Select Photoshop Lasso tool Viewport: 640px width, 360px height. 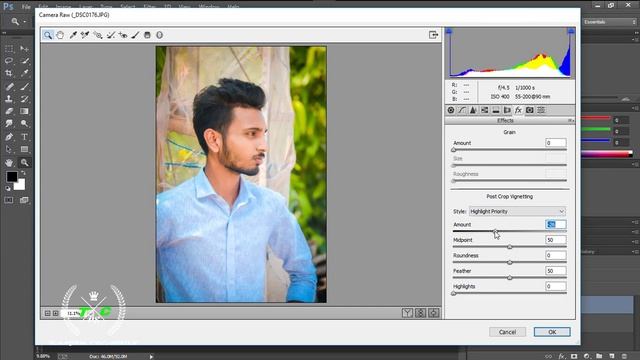9,61
